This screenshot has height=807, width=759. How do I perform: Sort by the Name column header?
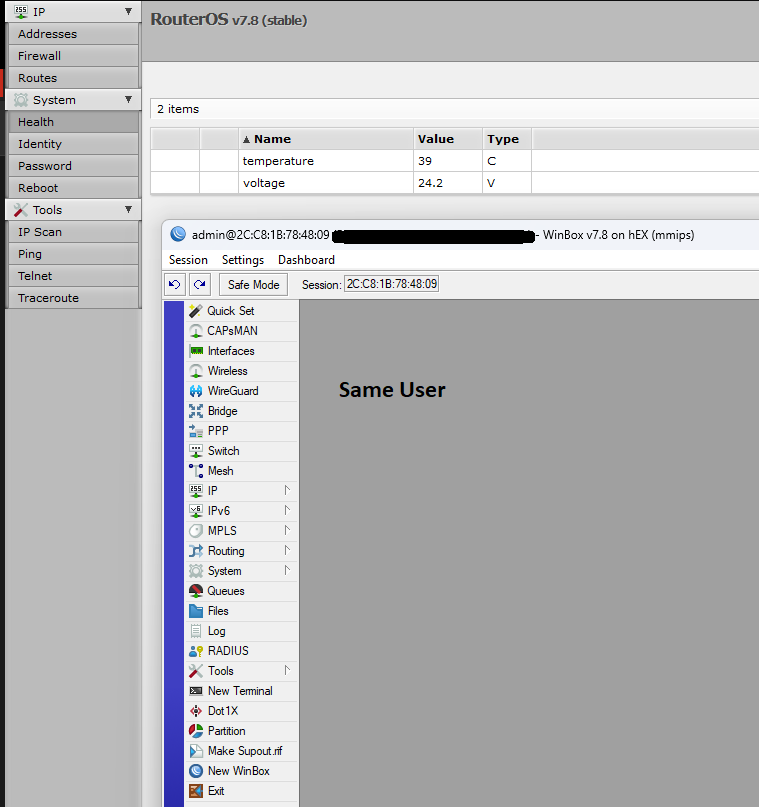[326, 139]
